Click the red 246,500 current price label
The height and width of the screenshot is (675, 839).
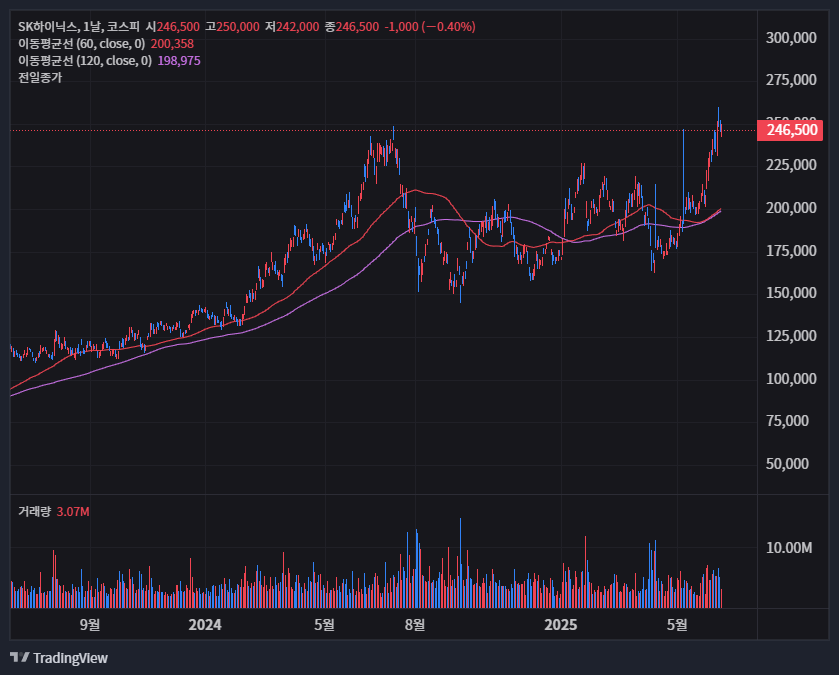coord(790,130)
